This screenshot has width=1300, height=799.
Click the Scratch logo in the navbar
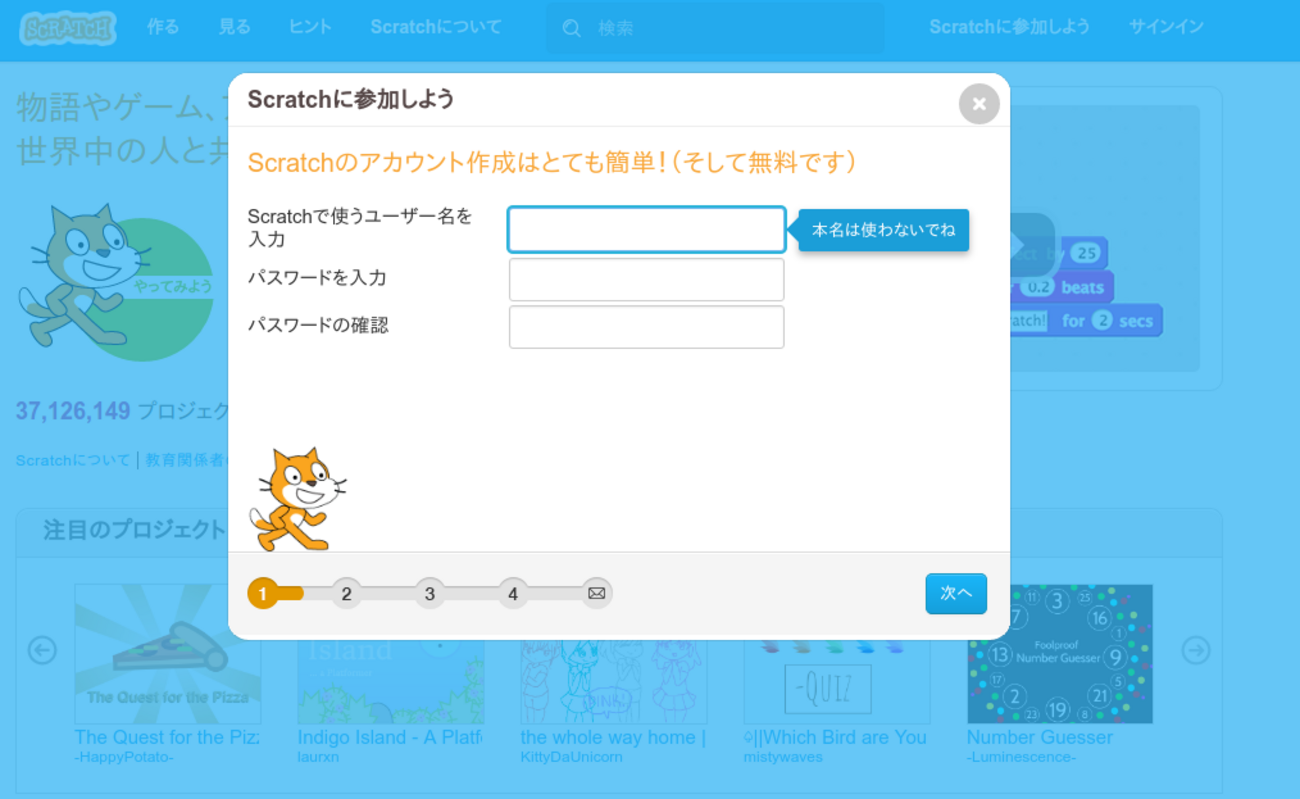point(67,28)
